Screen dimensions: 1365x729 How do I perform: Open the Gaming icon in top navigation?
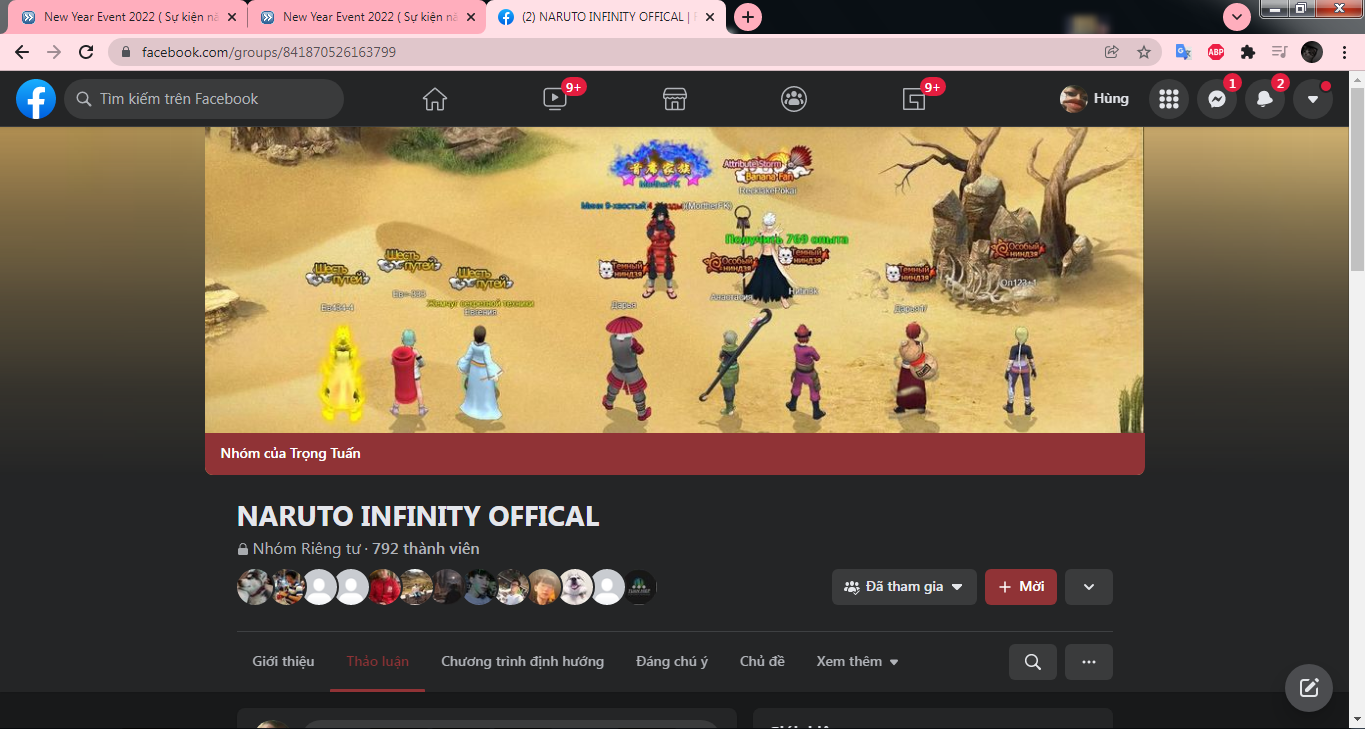(914, 99)
